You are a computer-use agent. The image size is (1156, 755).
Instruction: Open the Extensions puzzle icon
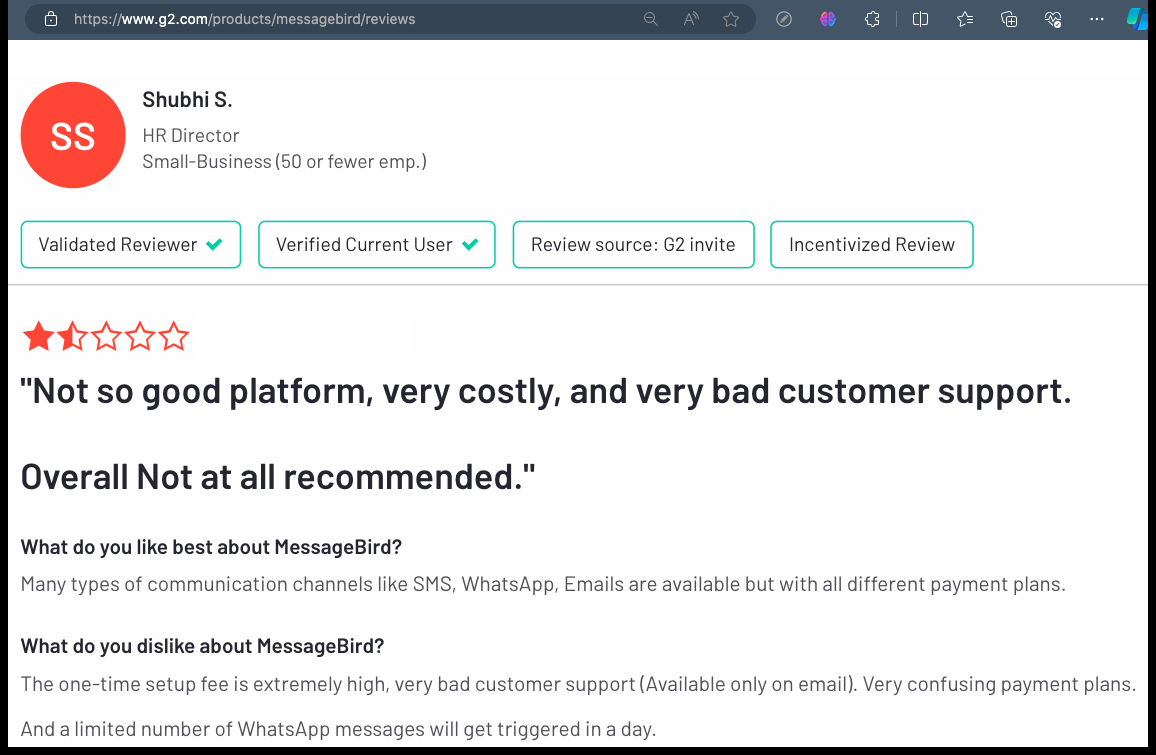coord(872,19)
